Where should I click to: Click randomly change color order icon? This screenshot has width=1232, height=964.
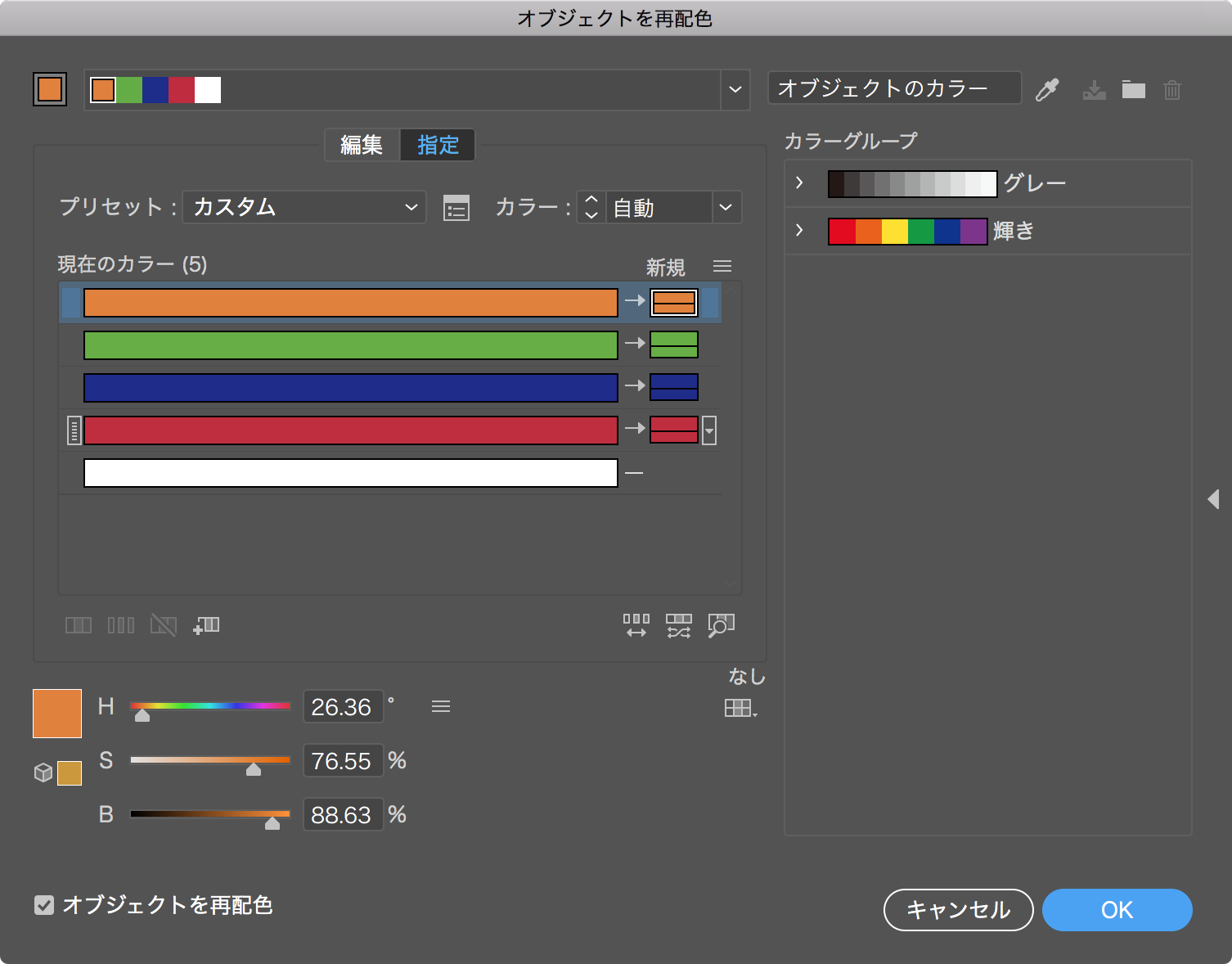click(678, 626)
